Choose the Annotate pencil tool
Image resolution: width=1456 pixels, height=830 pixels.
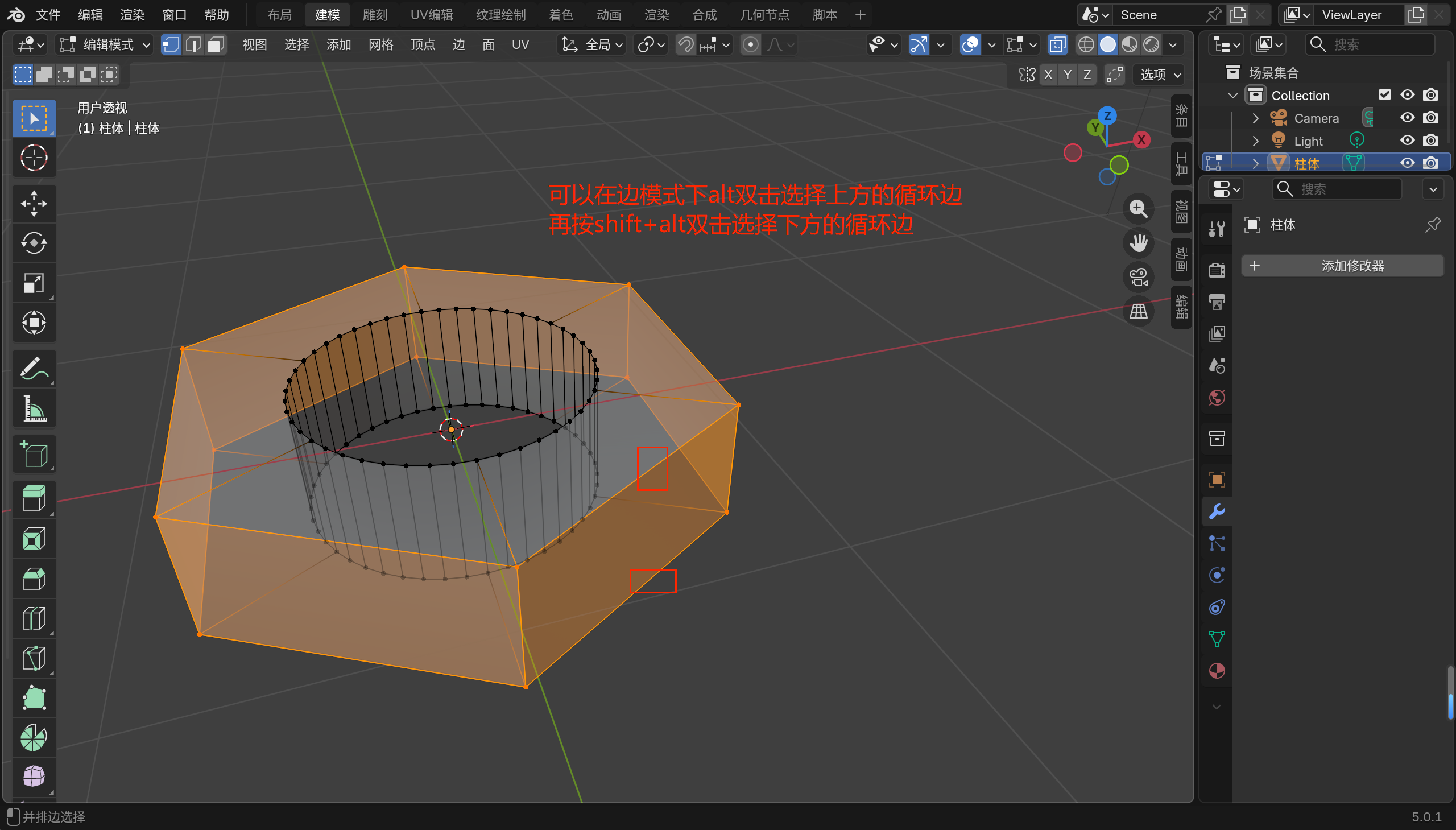tap(34, 369)
